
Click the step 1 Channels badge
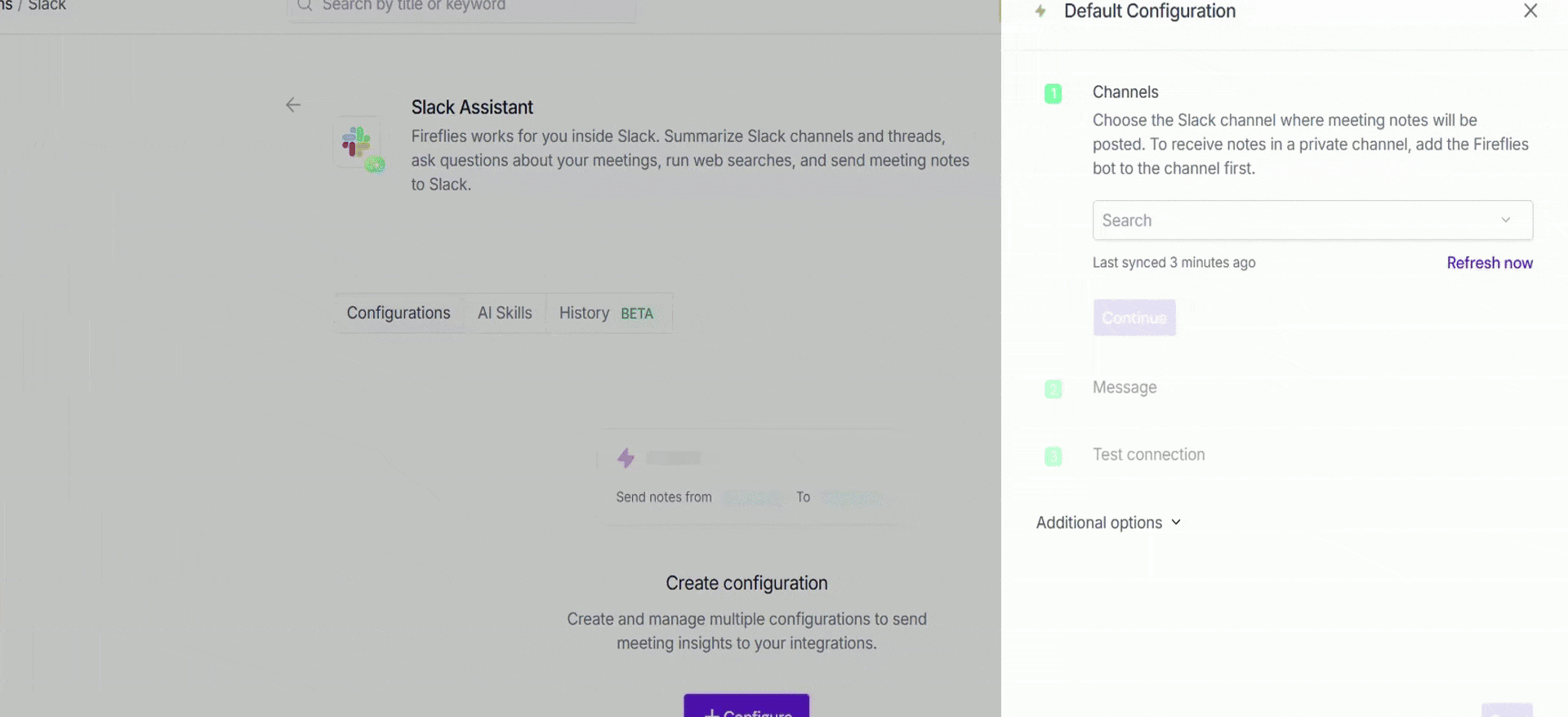(1053, 94)
